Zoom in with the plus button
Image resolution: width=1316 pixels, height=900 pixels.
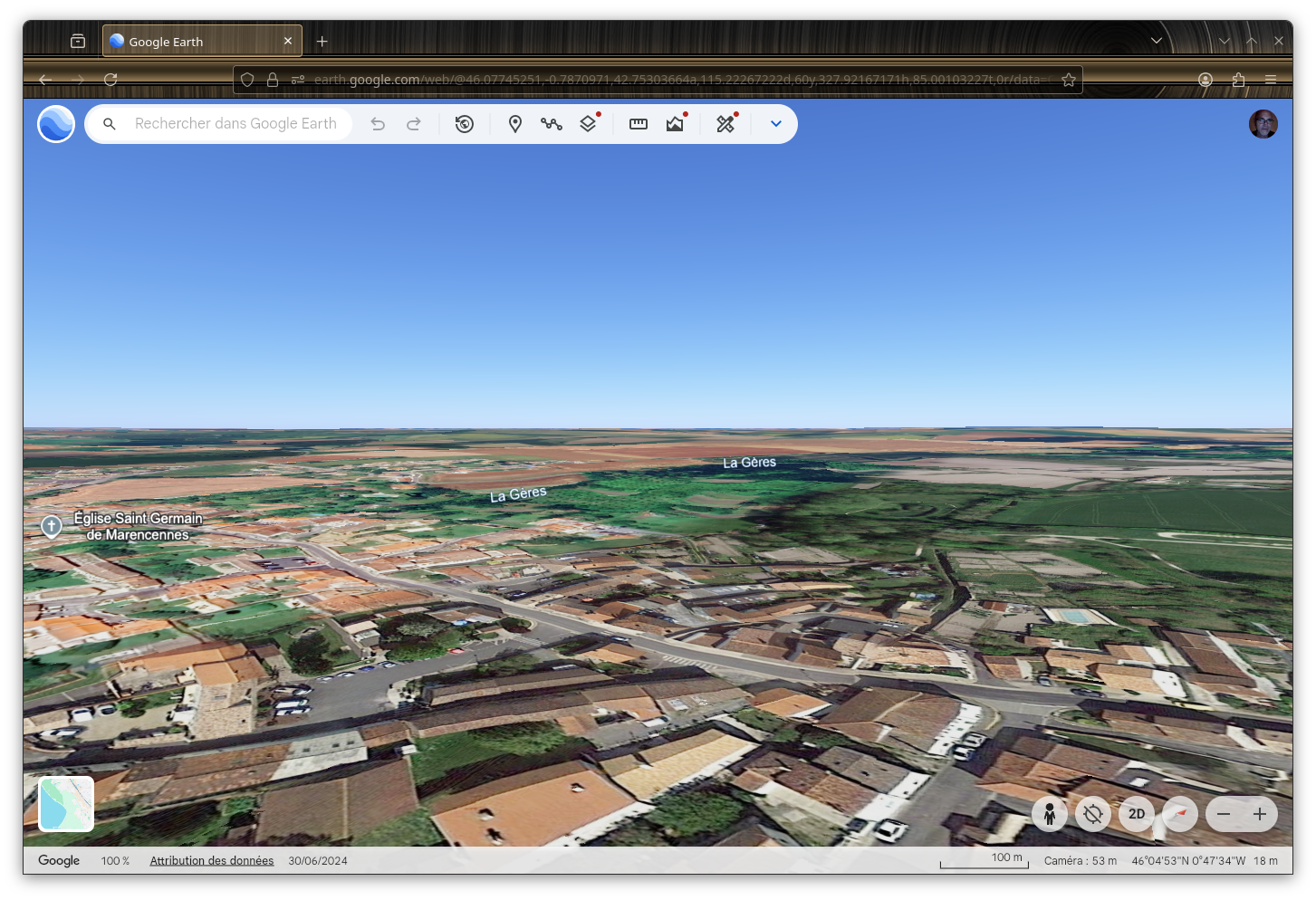[x=1260, y=814]
